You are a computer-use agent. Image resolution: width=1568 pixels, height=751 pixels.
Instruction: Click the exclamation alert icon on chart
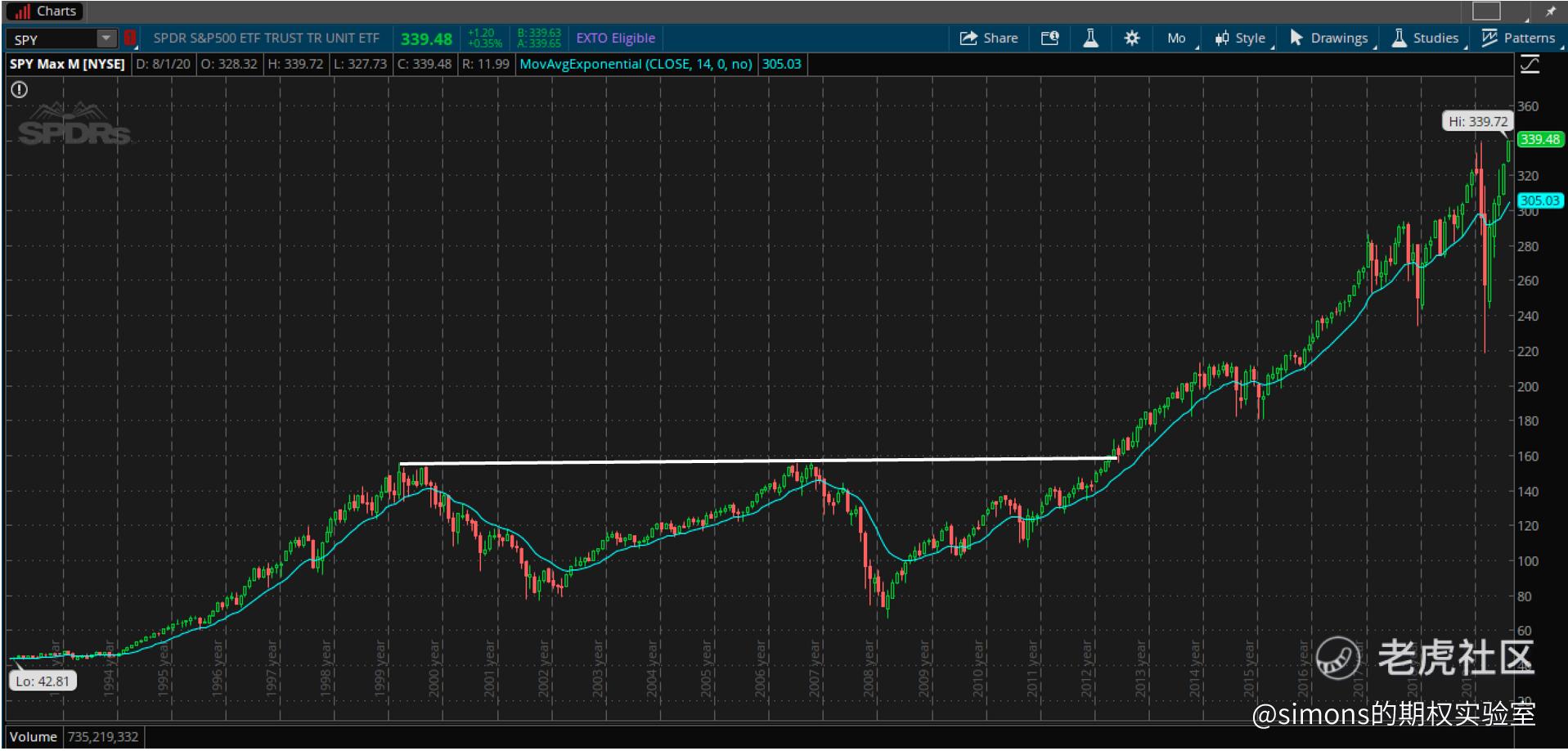(x=19, y=90)
